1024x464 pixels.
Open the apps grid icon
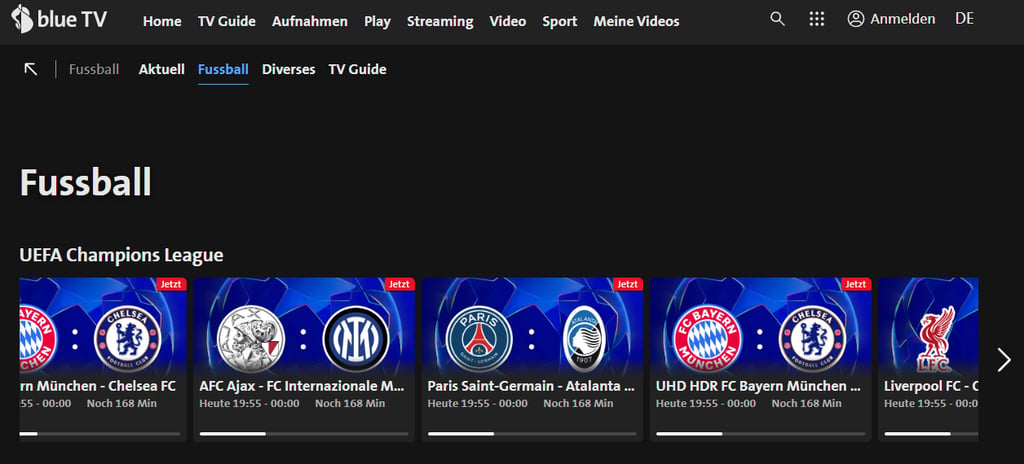point(816,19)
